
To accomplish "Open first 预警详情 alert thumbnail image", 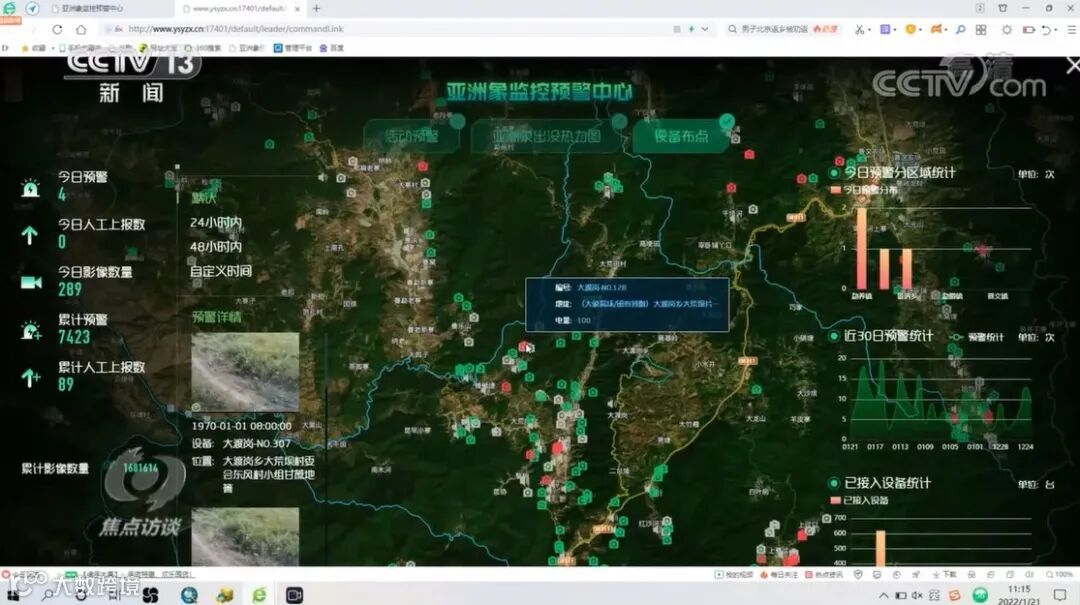I will [x=245, y=372].
